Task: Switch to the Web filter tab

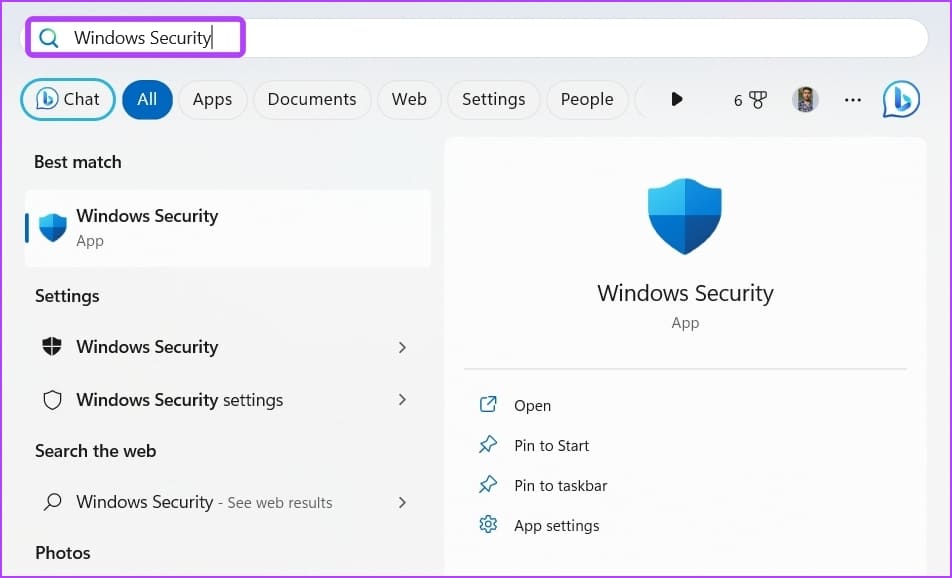Action: click(x=409, y=99)
